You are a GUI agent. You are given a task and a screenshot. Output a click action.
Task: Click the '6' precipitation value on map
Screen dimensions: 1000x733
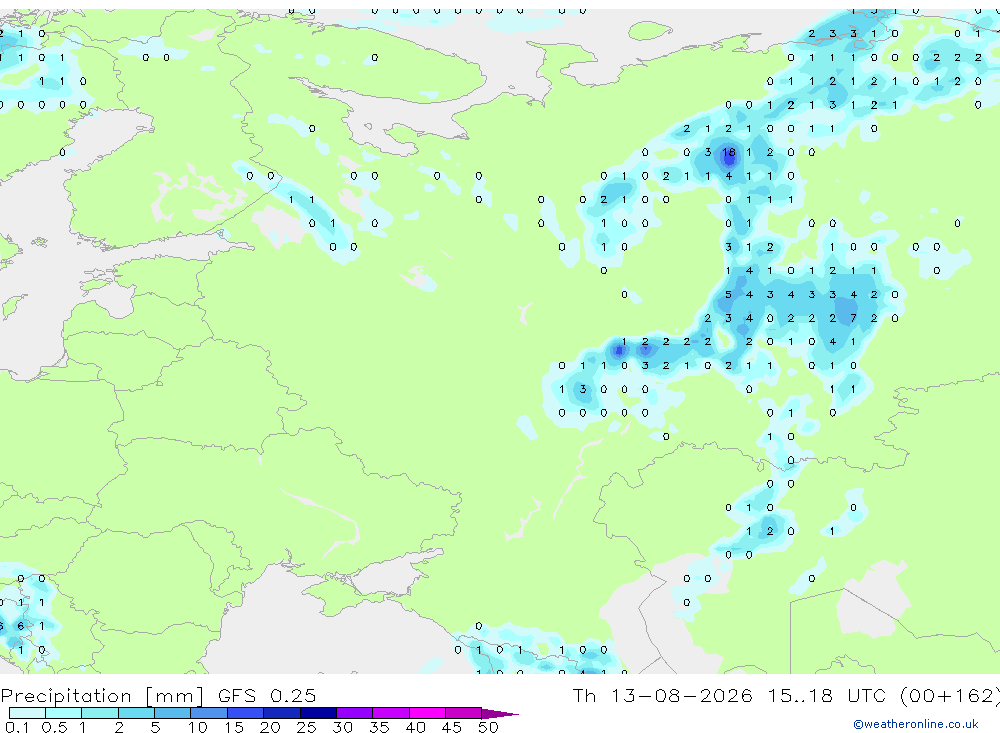(x=20, y=626)
